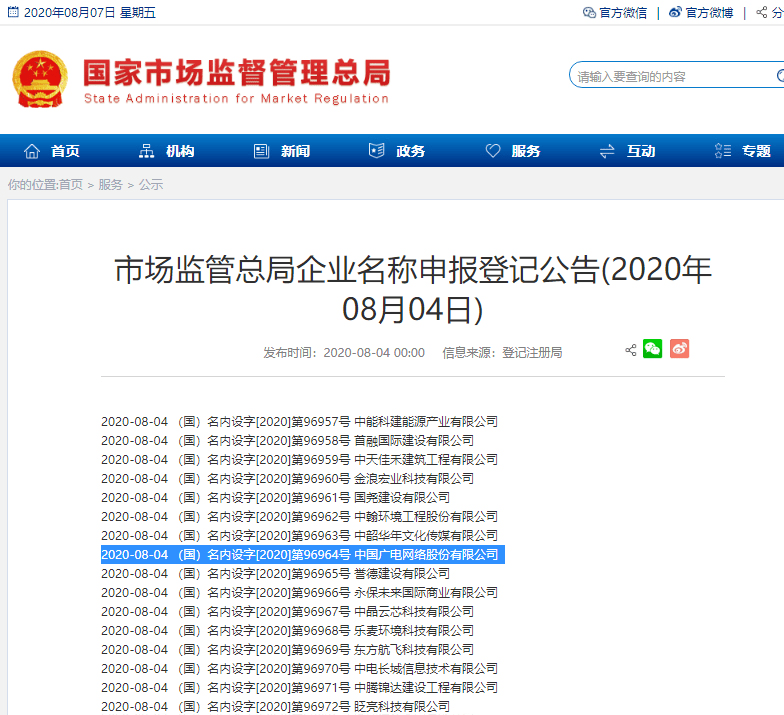784x715 pixels.
Task: Open 官方微博 link in top bar
Action: click(701, 13)
